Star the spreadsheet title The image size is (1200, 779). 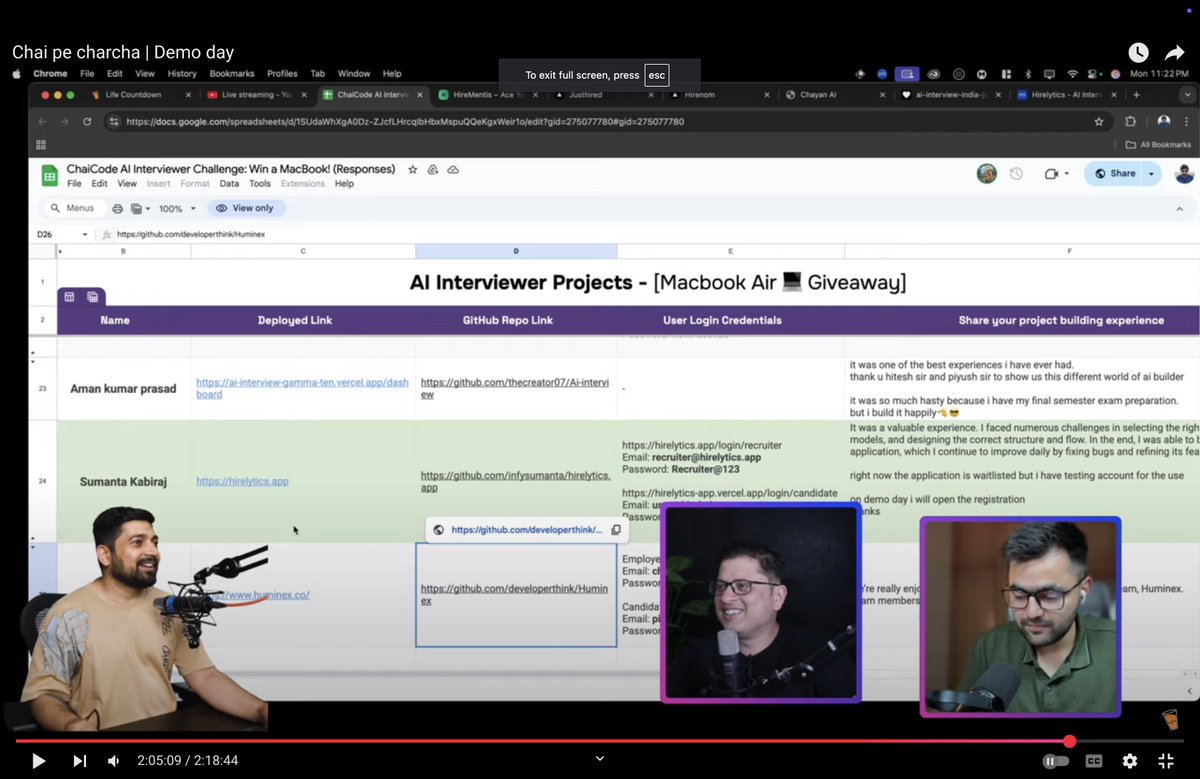(x=412, y=170)
